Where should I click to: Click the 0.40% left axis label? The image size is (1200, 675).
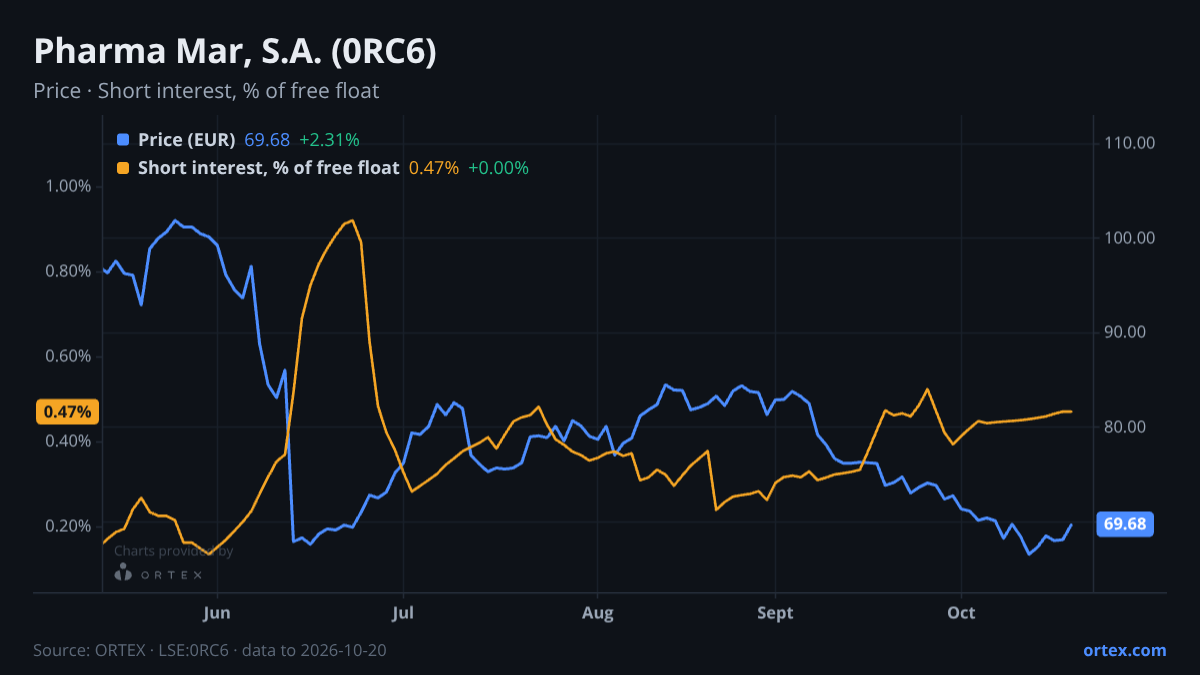69,441
